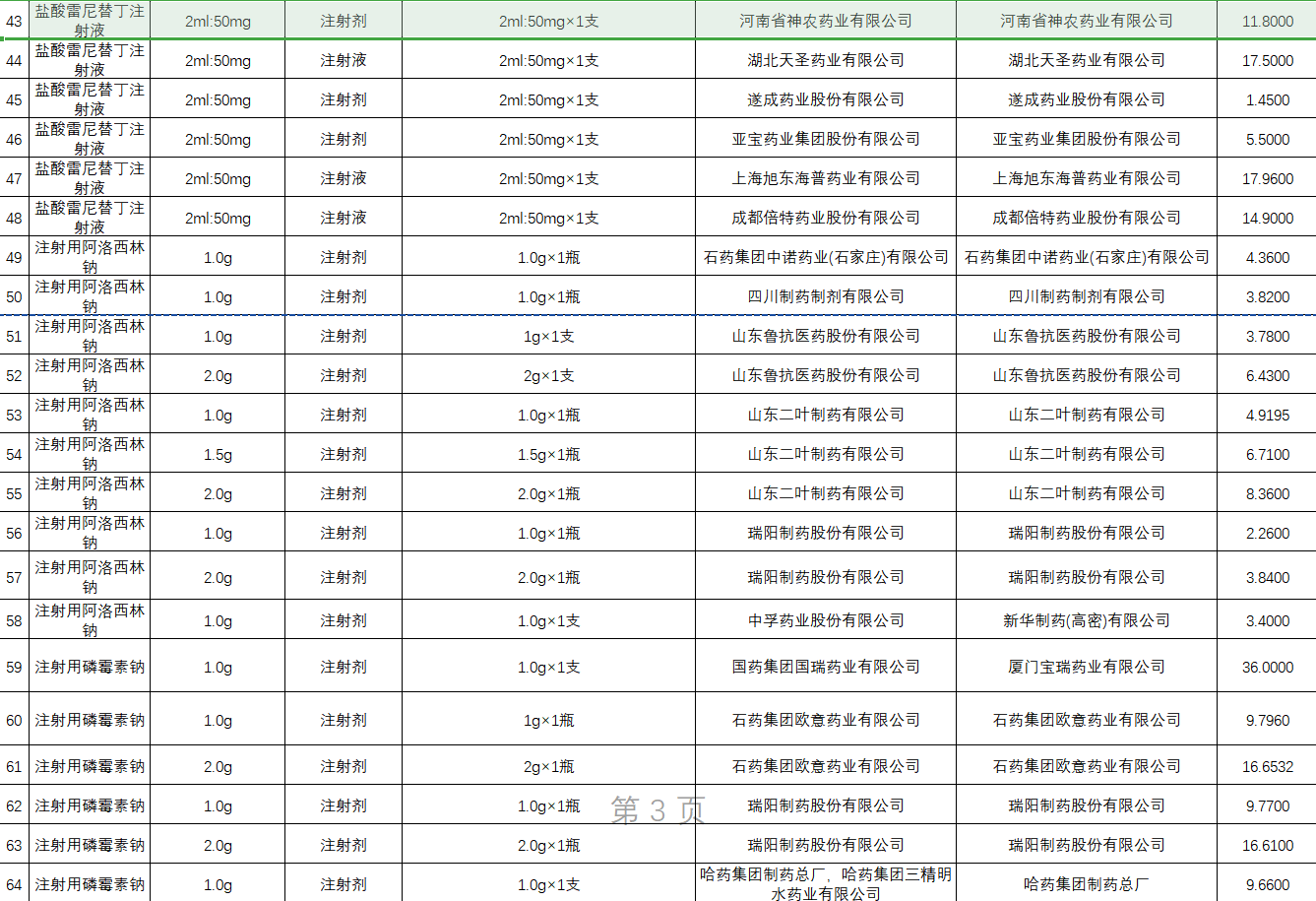Click the 2g×1瓶 packaging cell
This screenshot has height=901, width=1316.
pos(549,766)
